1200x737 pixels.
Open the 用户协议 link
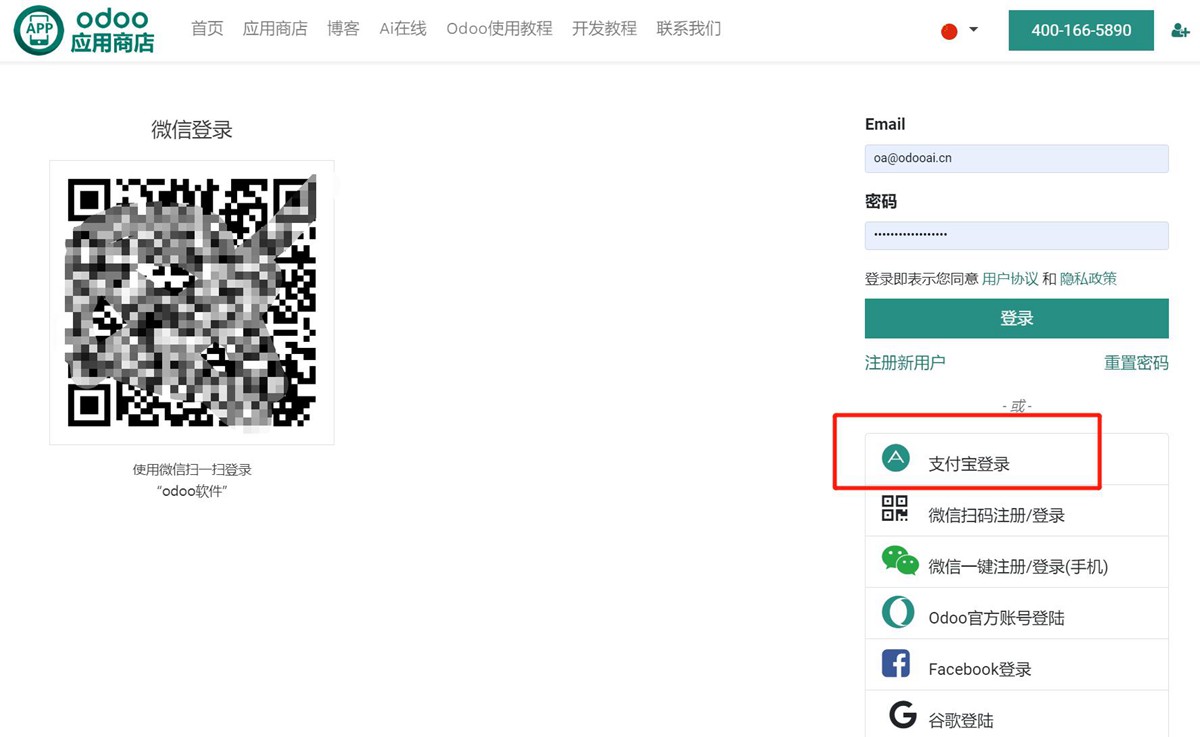click(1010, 279)
